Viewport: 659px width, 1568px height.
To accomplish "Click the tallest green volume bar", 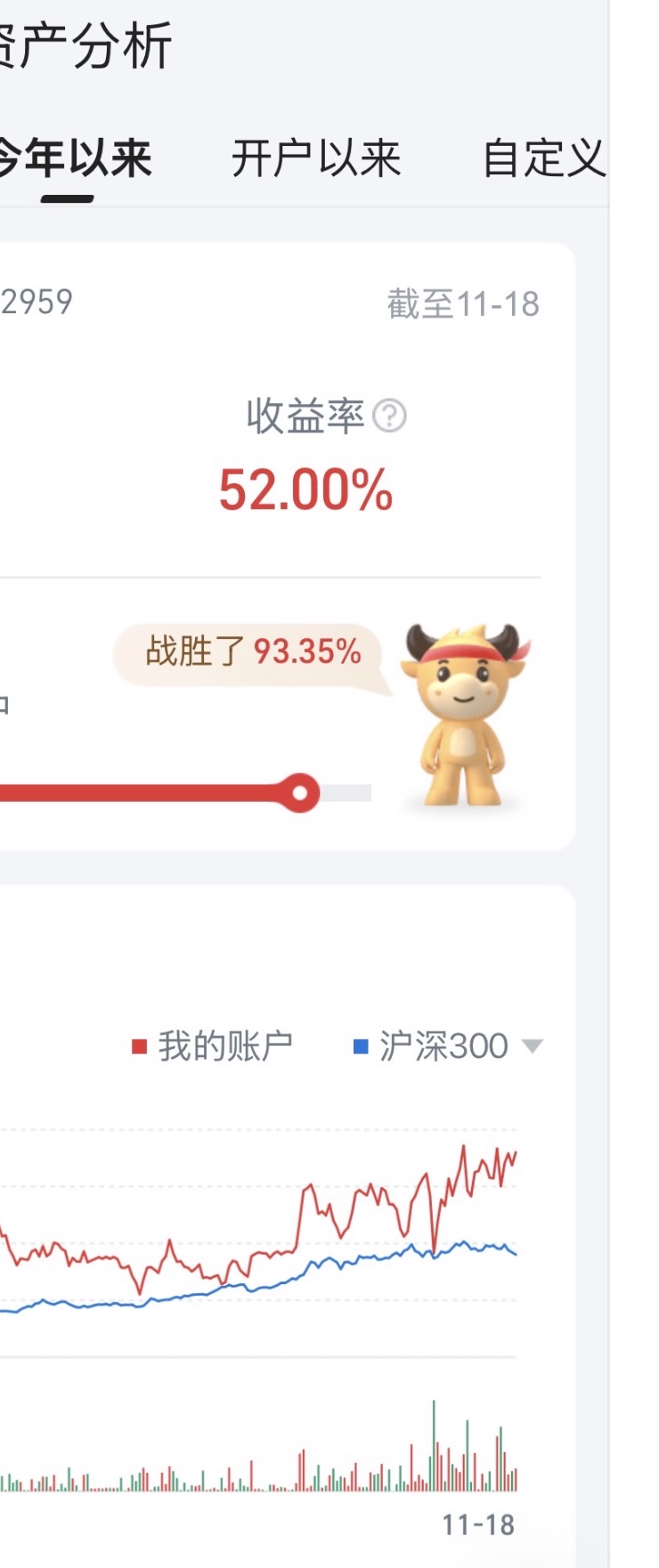I will click(434, 1446).
